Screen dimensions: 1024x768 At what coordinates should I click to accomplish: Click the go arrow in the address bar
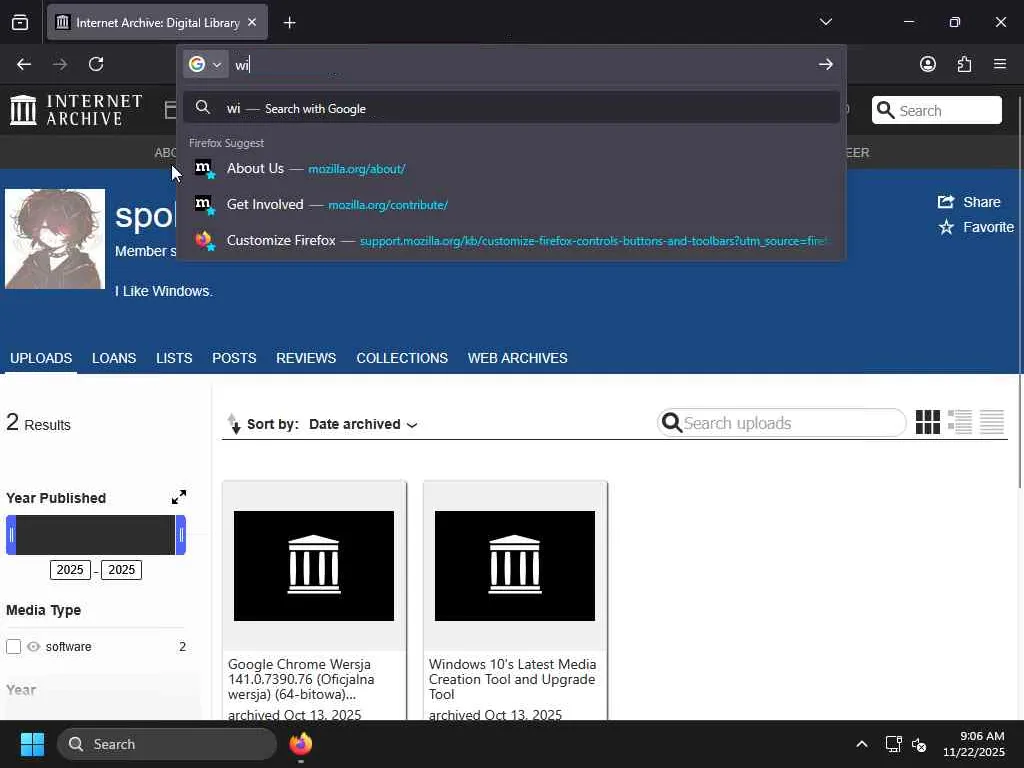pos(825,64)
